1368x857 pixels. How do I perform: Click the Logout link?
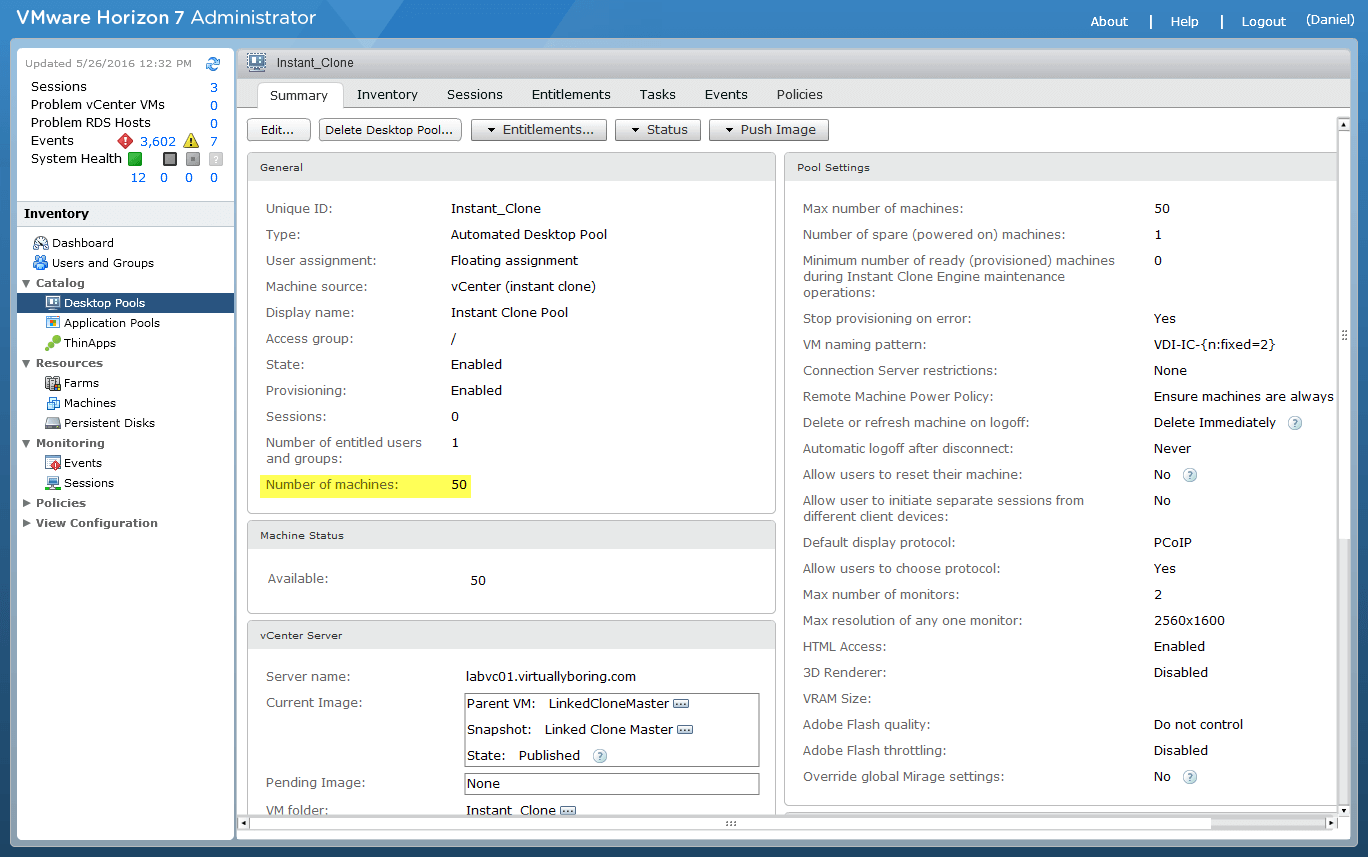click(1264, 22)
